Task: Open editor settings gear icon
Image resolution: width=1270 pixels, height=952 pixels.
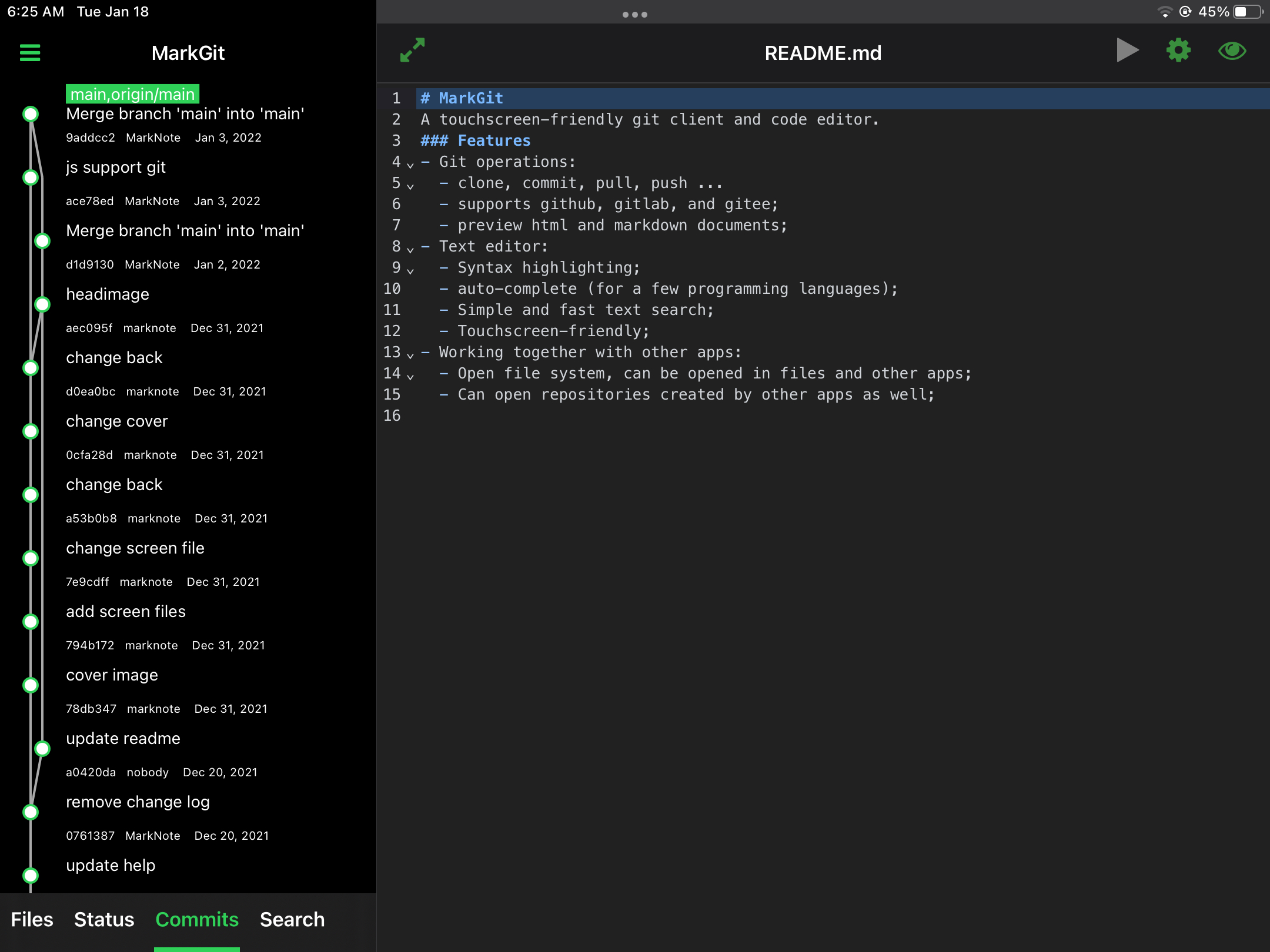Action: 1178,51
